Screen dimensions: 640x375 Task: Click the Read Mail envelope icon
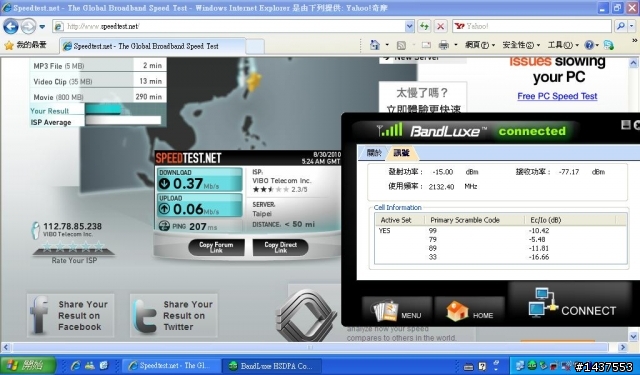pos(426,45)
